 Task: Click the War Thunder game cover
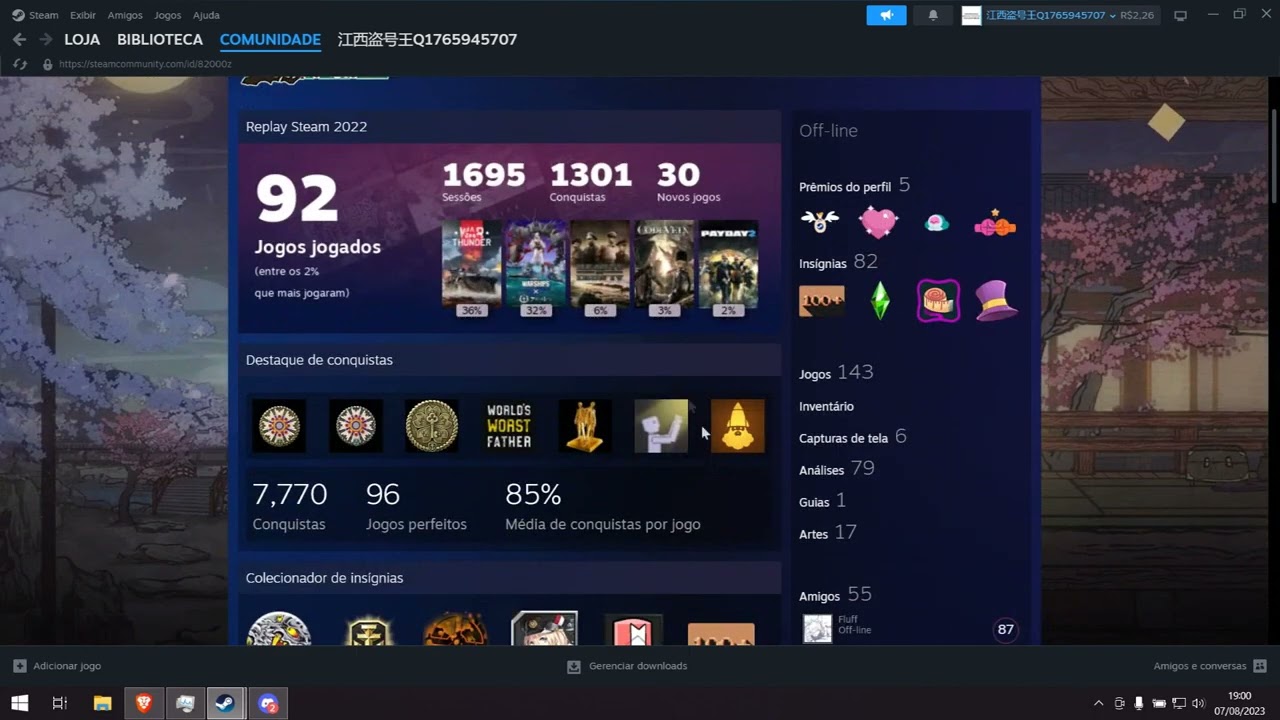pos(471,263)
